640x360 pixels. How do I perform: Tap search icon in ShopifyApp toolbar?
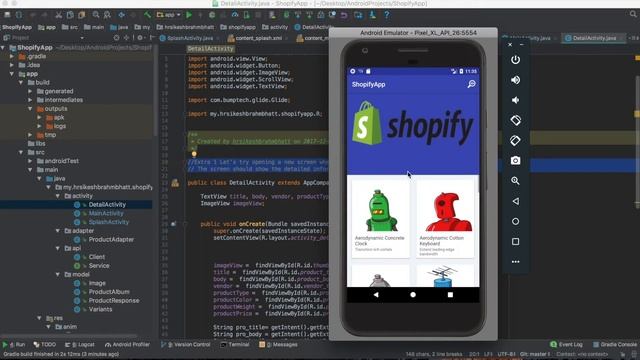(x=471, y=84)
